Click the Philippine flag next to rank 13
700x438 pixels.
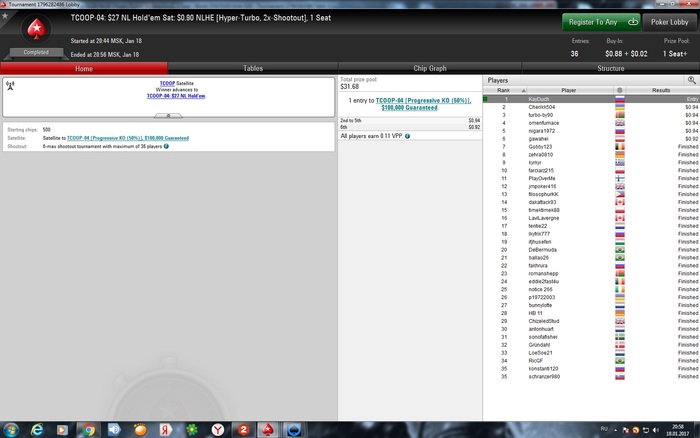(620, 194)
